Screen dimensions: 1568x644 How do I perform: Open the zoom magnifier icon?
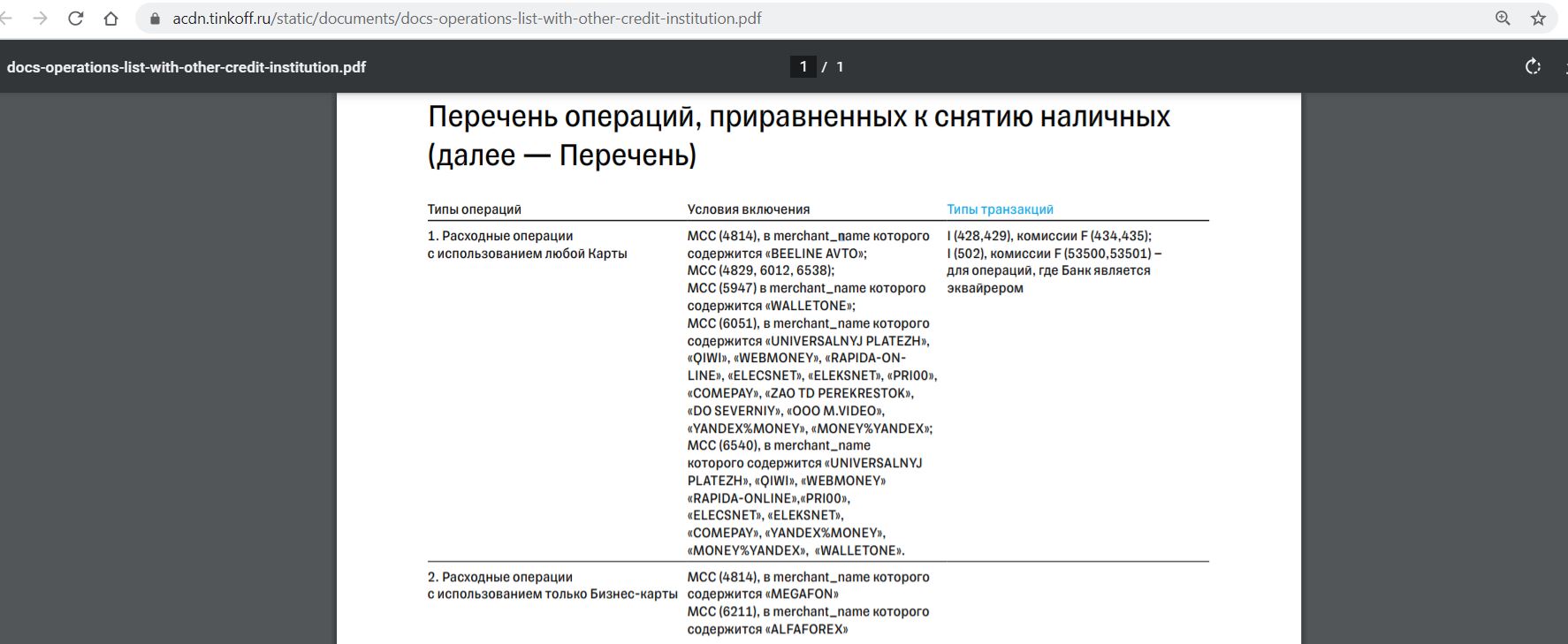coord(1503,18)
